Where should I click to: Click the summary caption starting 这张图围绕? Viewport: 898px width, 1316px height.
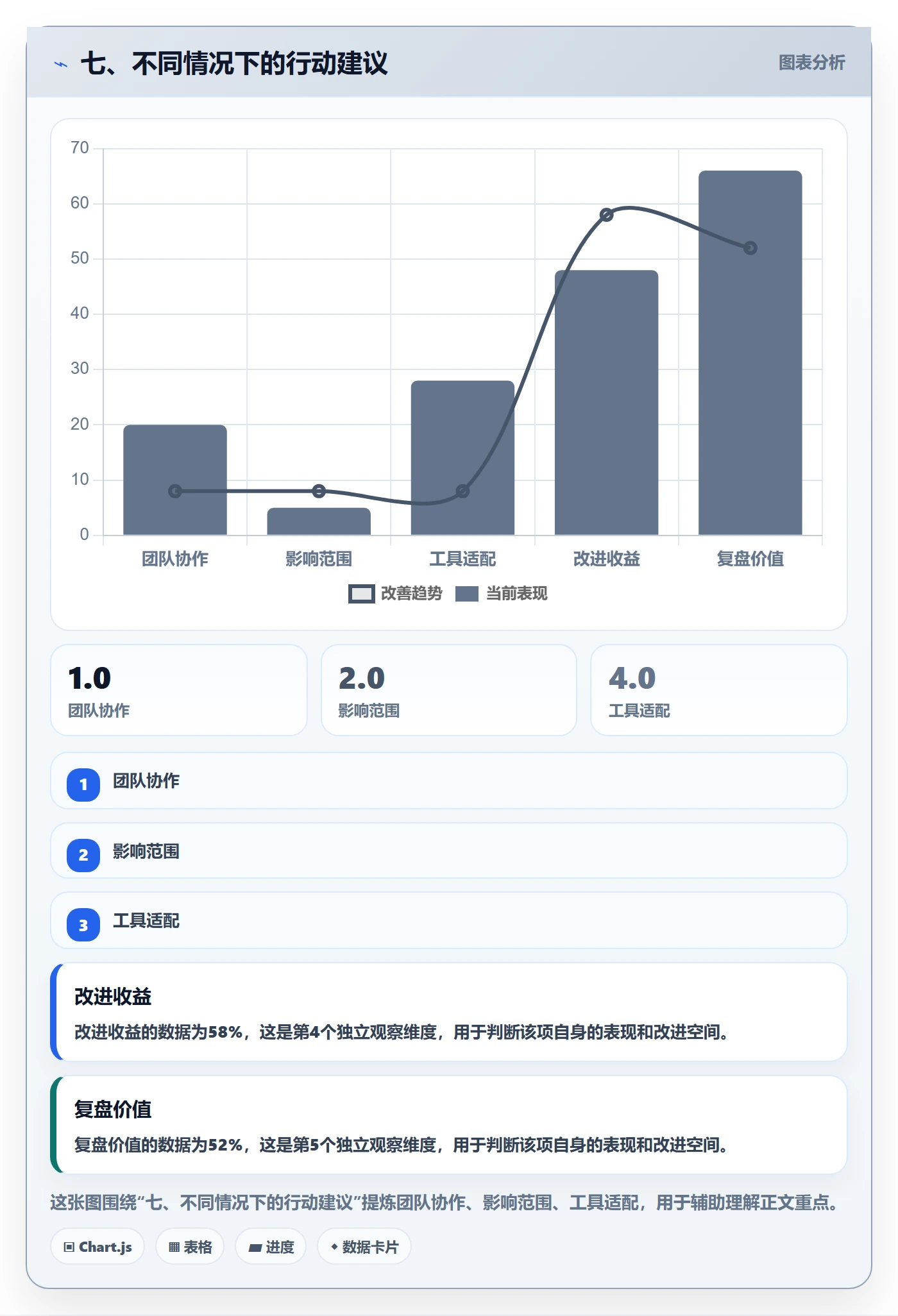tap(446, 1202)
